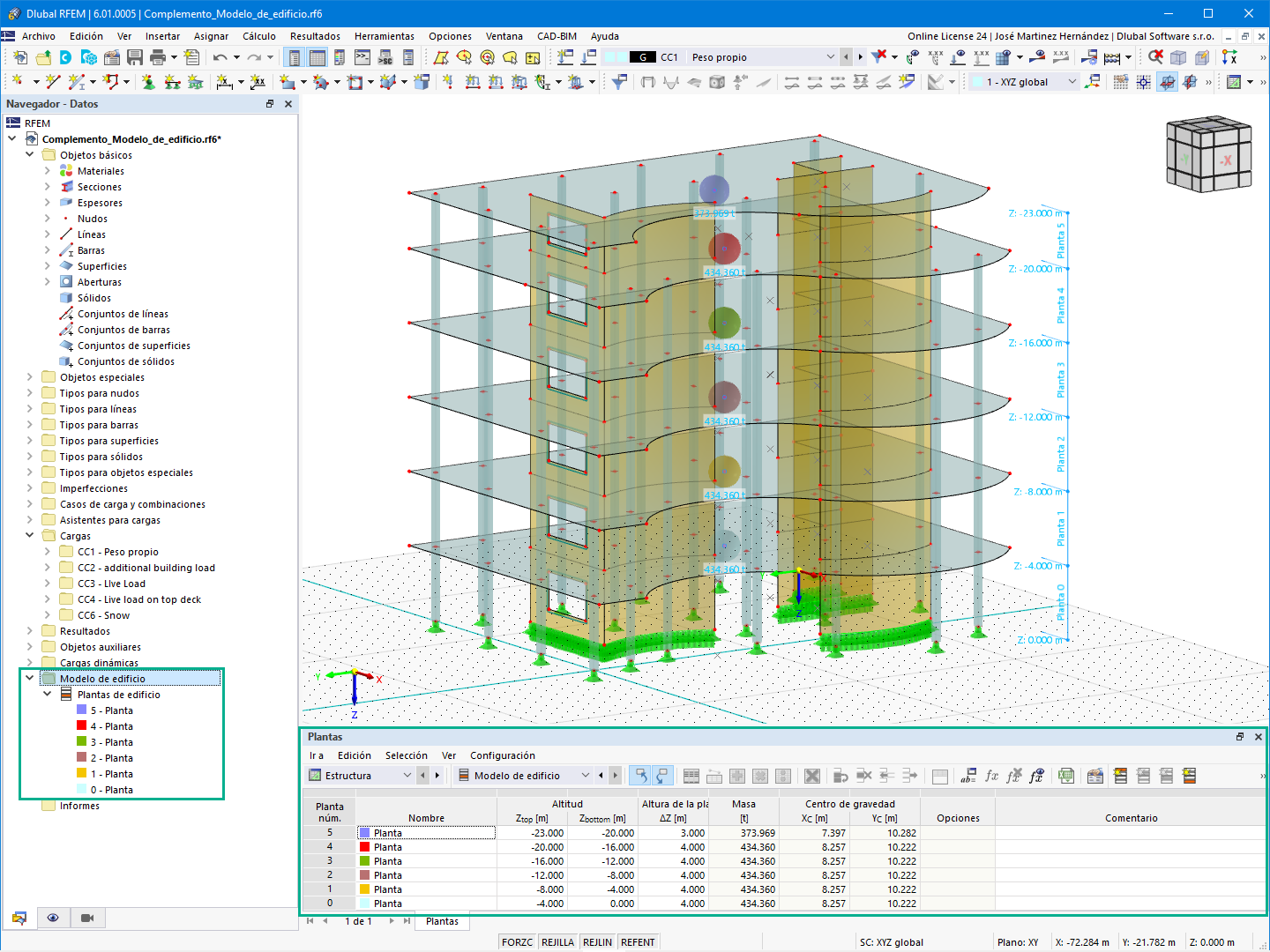Click the Excel export icon in Plantas toolbar

click(x=1066, y=776)
